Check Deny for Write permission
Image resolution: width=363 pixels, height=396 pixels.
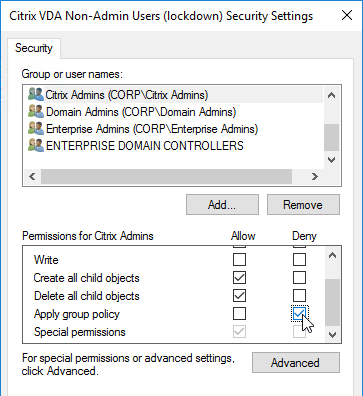click(x=299, y=260)
